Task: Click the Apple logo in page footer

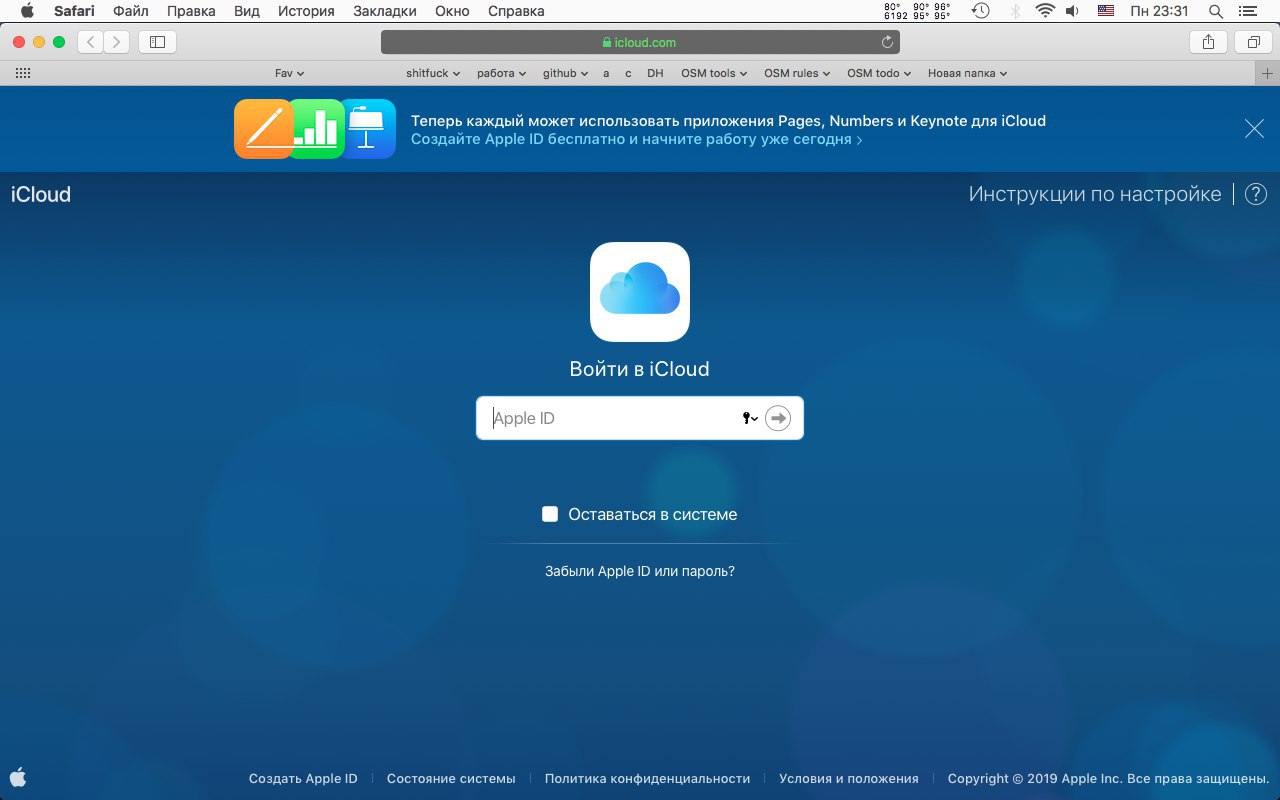Action: 18,777
